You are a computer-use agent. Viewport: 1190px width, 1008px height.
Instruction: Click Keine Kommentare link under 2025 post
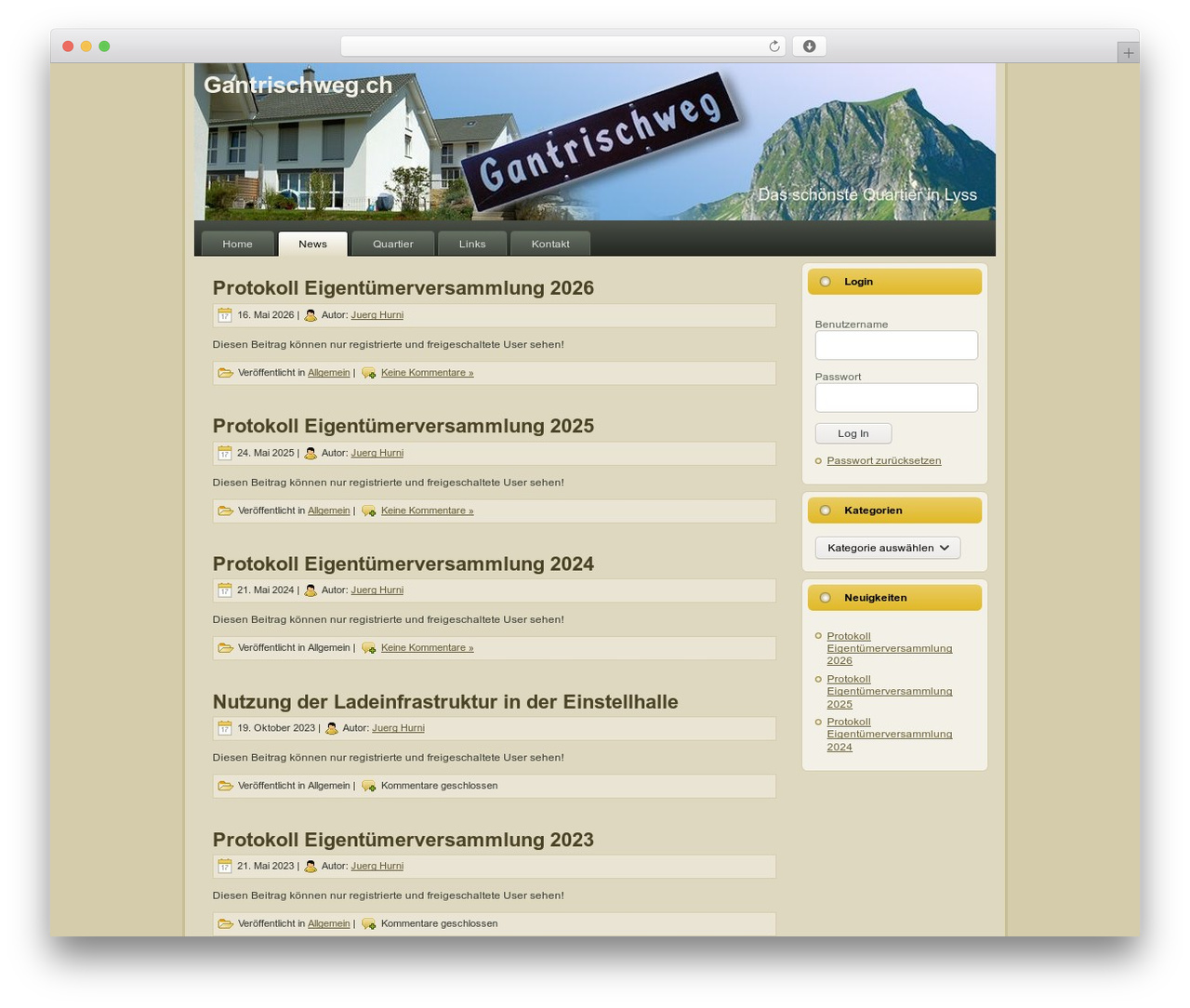pos(428,511)
